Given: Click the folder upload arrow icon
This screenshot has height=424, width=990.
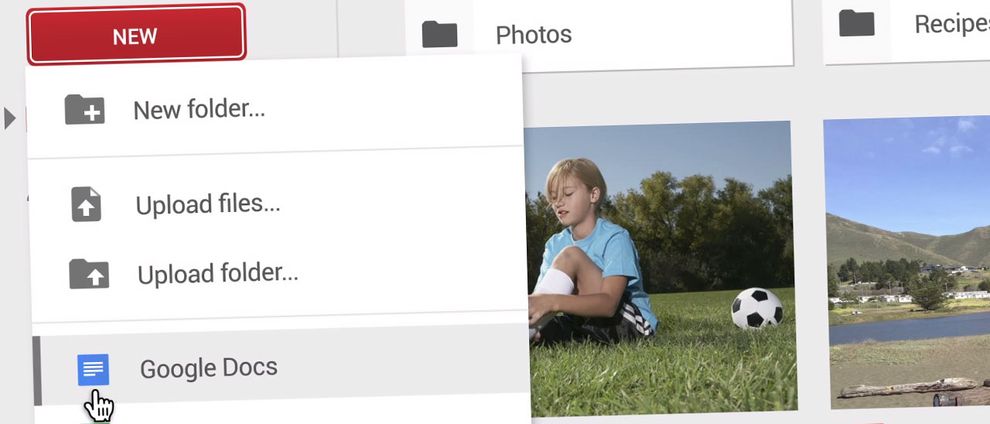Looking at the screenshot, I should [89, 273].
